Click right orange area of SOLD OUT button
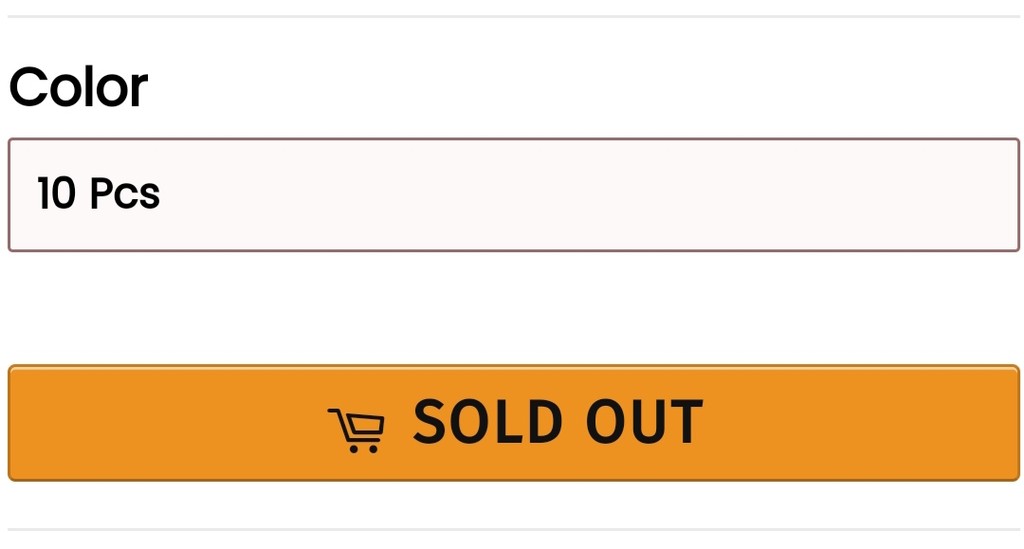Image resolution: width=1024 pixels, height=549 pixels. click(x=862, y=423)
